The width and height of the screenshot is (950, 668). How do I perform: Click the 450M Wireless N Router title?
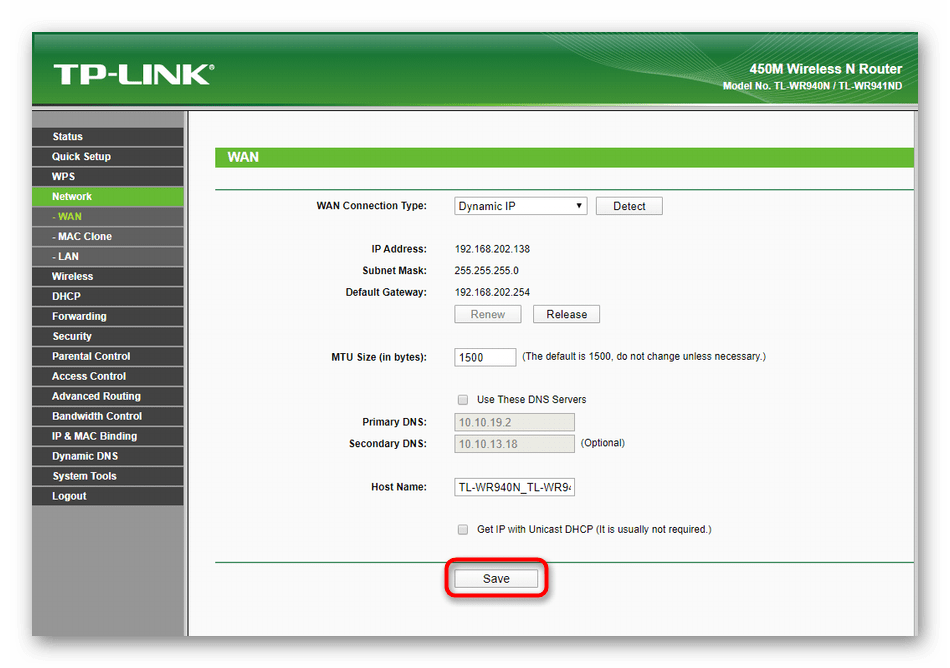tap(826, 69)
